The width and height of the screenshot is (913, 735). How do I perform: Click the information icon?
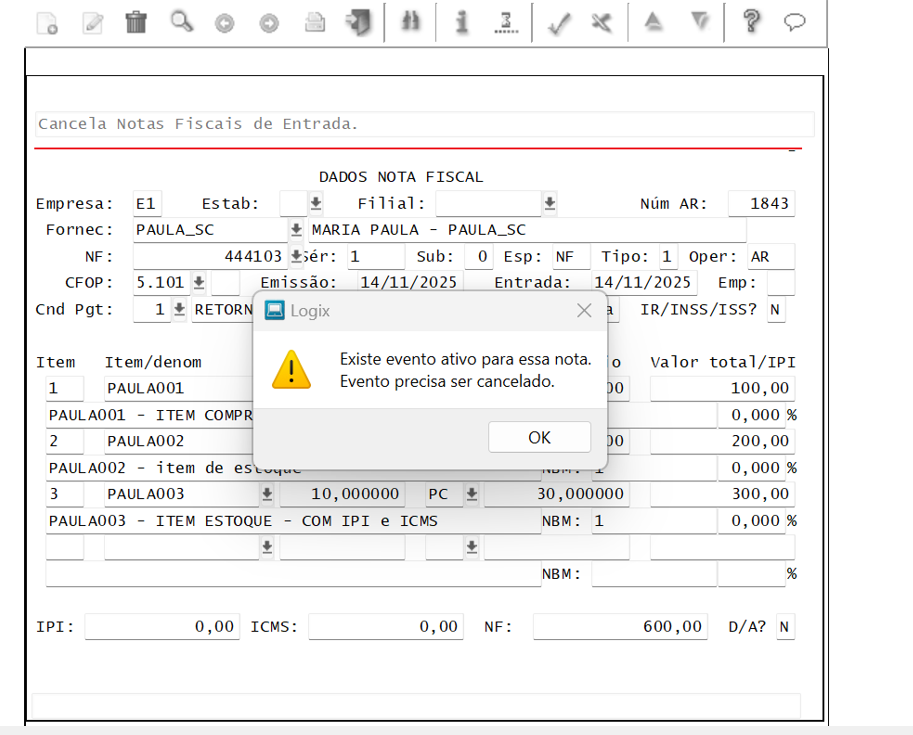pyautogui.click(x=461, y=22)
